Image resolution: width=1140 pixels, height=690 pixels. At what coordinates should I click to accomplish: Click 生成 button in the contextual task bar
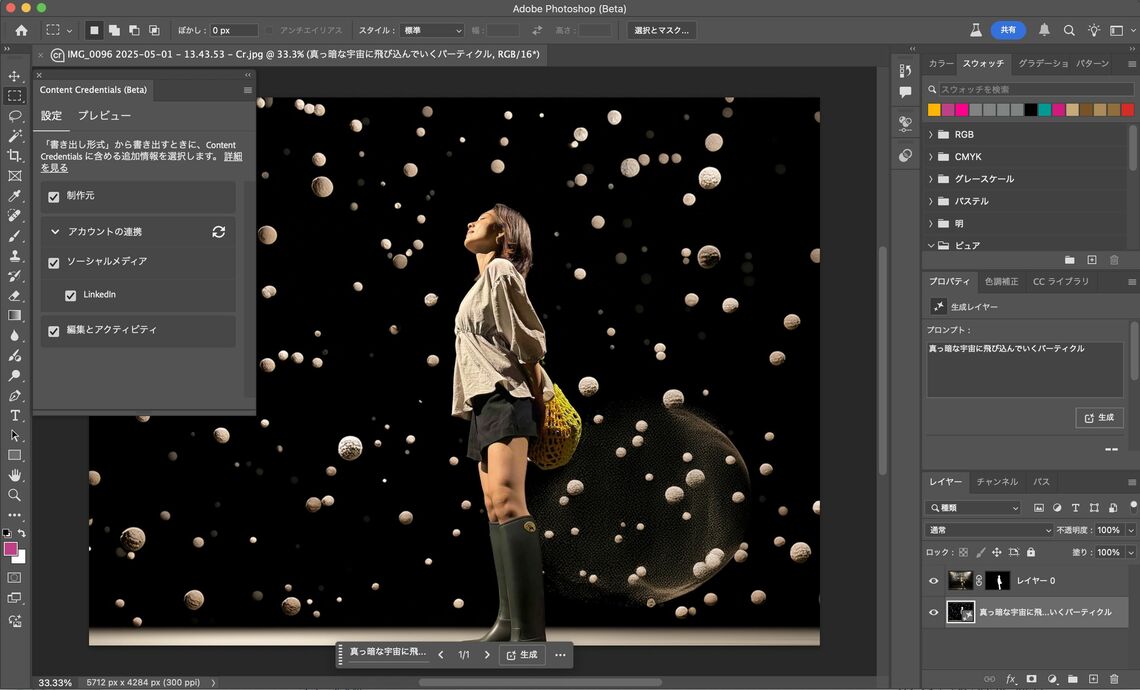click(523, 655)
